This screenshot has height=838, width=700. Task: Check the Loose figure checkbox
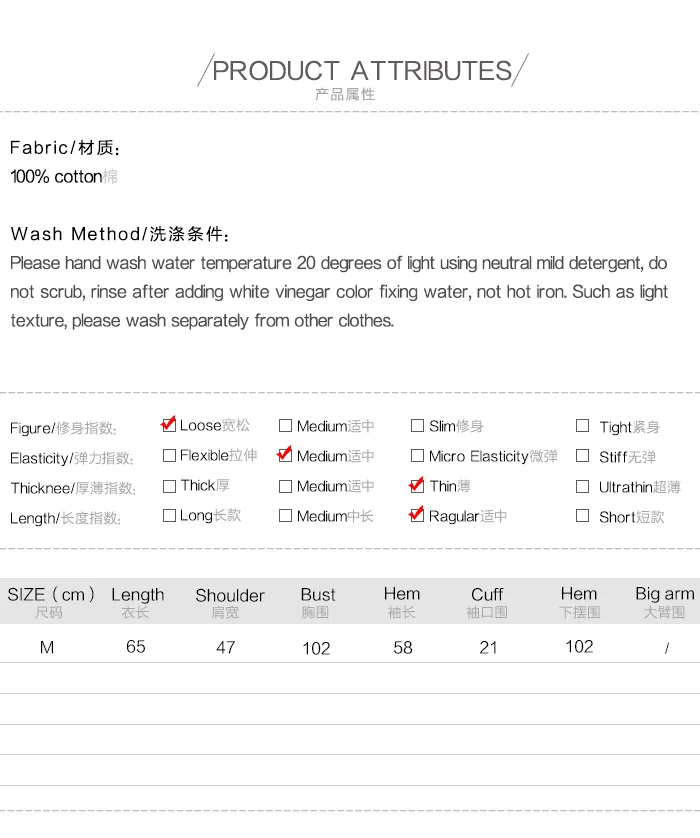point(169,425)
